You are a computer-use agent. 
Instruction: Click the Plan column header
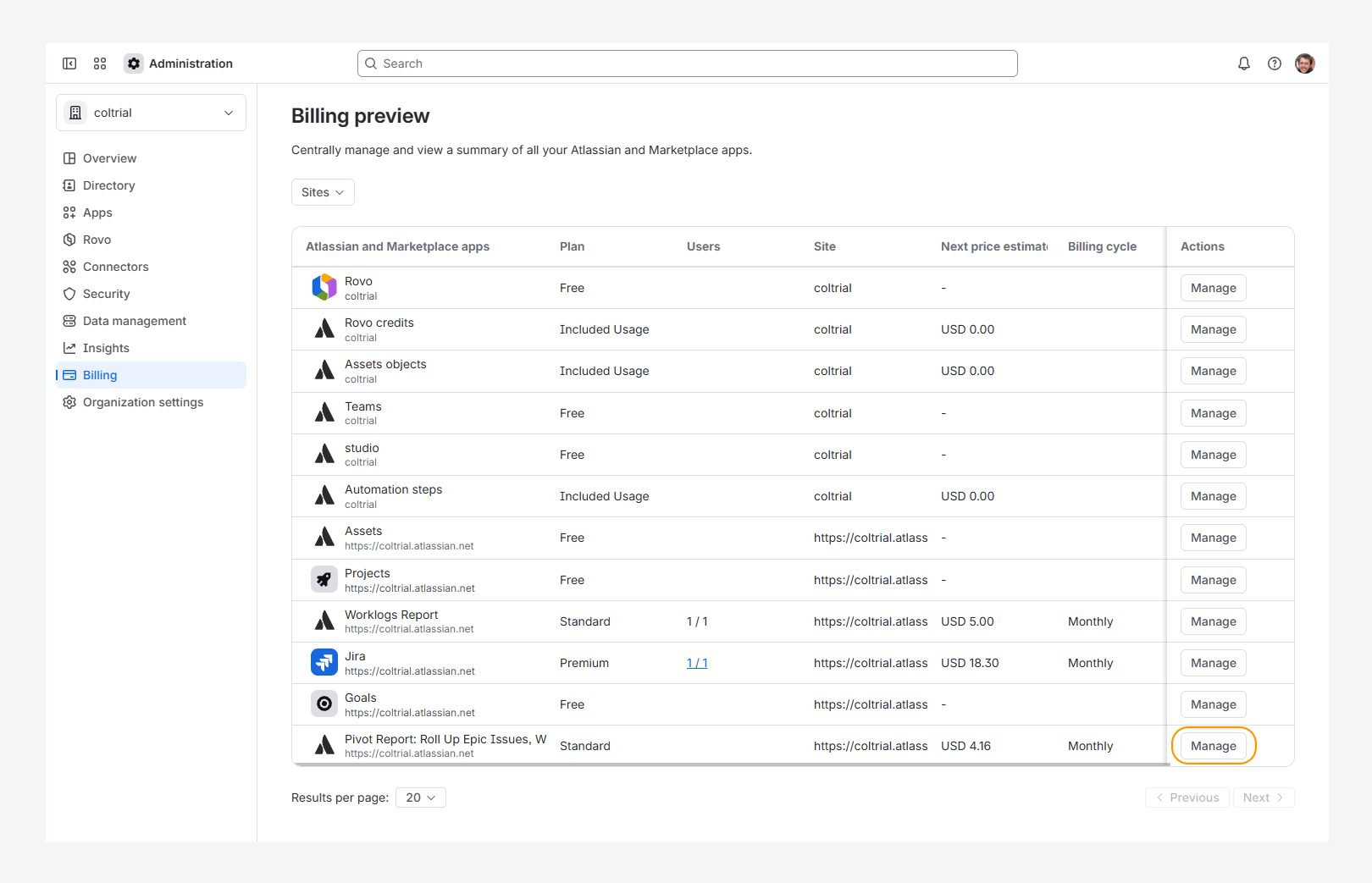(572, 246)
